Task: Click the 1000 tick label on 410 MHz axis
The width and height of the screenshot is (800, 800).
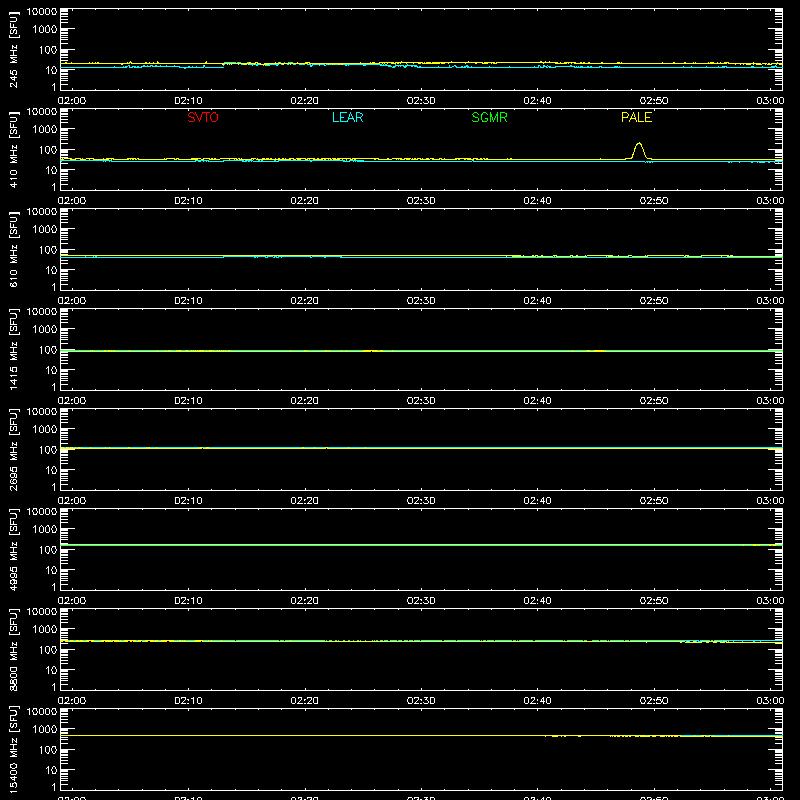Action: coord(45,129)
